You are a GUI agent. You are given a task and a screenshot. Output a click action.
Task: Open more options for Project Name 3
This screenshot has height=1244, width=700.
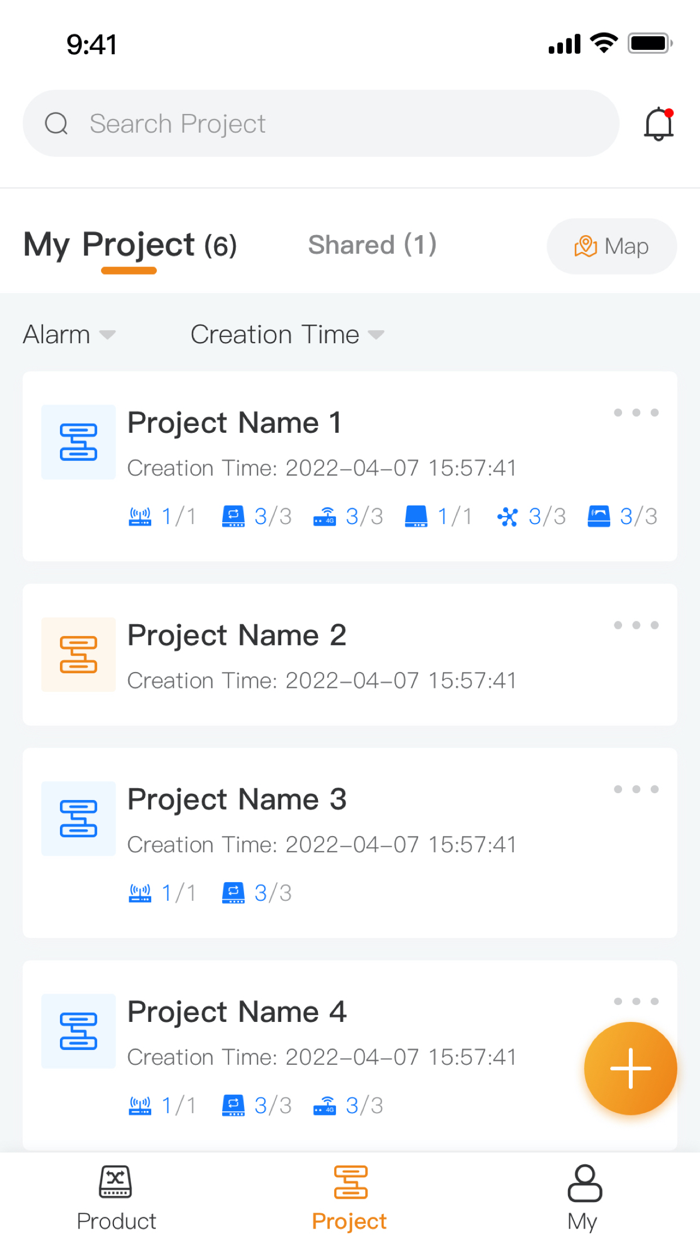tap(636, 790)
